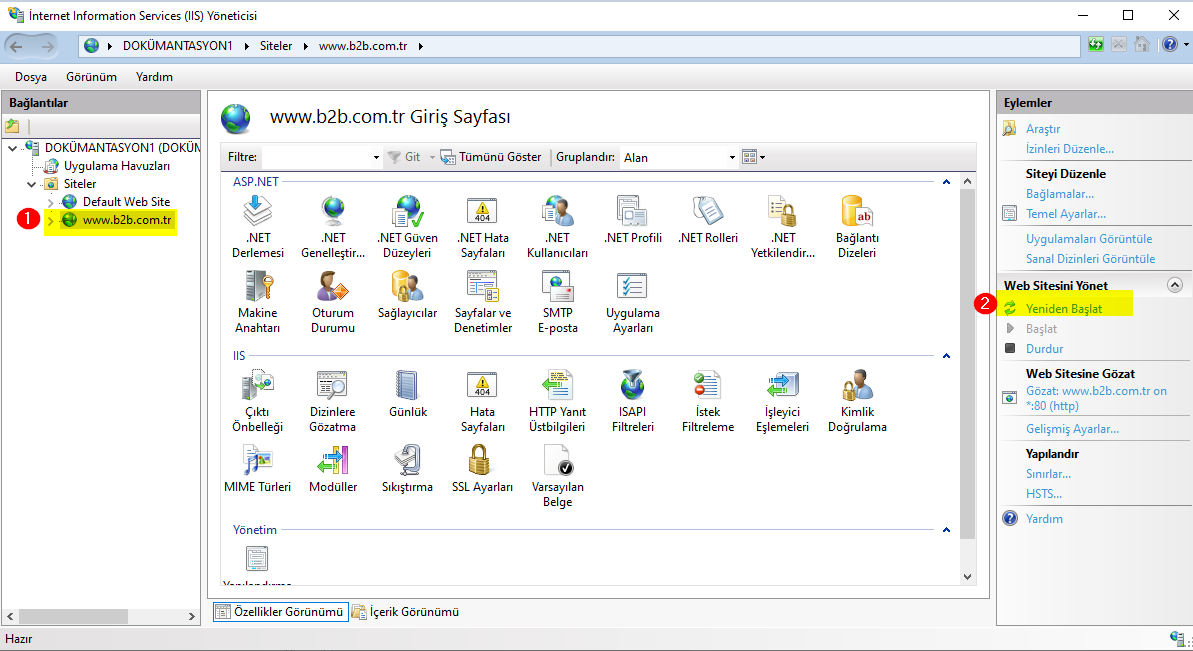
Task: Open the Sıkıştırma feature
Action: tap(407, 468)
